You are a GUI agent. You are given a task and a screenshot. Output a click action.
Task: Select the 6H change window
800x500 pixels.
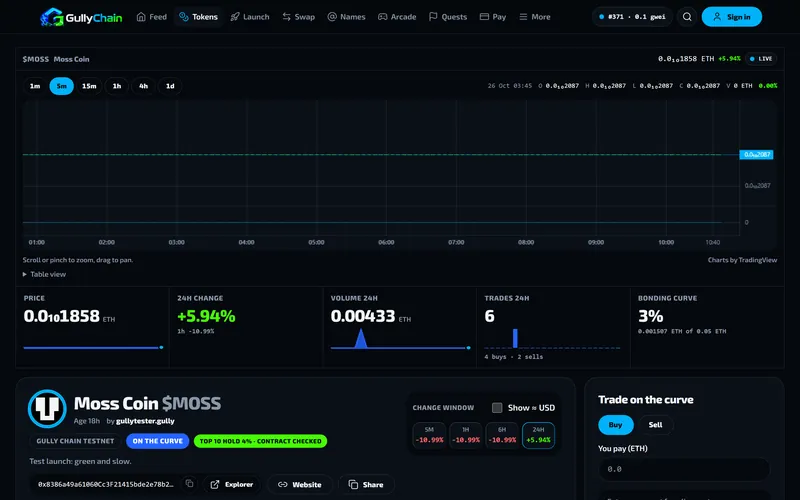[x=502, y=435]
